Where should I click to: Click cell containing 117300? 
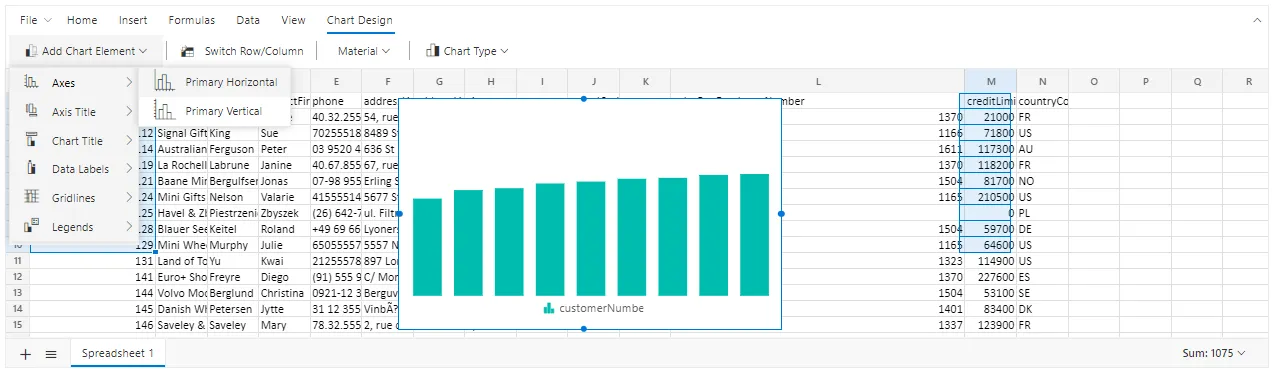[x=990, y=149]
